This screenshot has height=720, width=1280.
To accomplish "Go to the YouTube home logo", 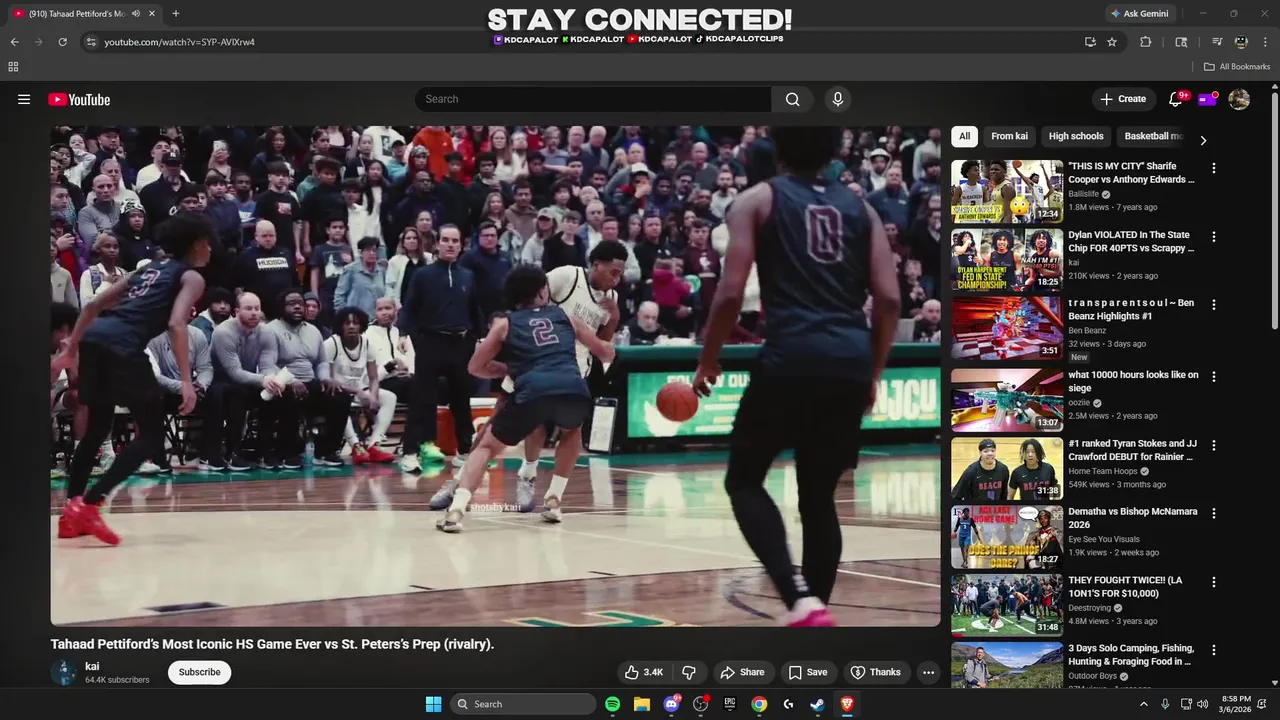I will tap(79, 99).
